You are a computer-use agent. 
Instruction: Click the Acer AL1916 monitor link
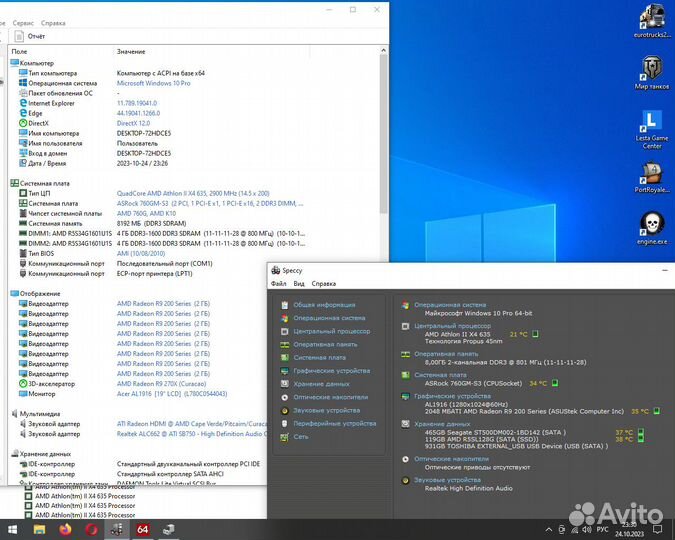172,394
